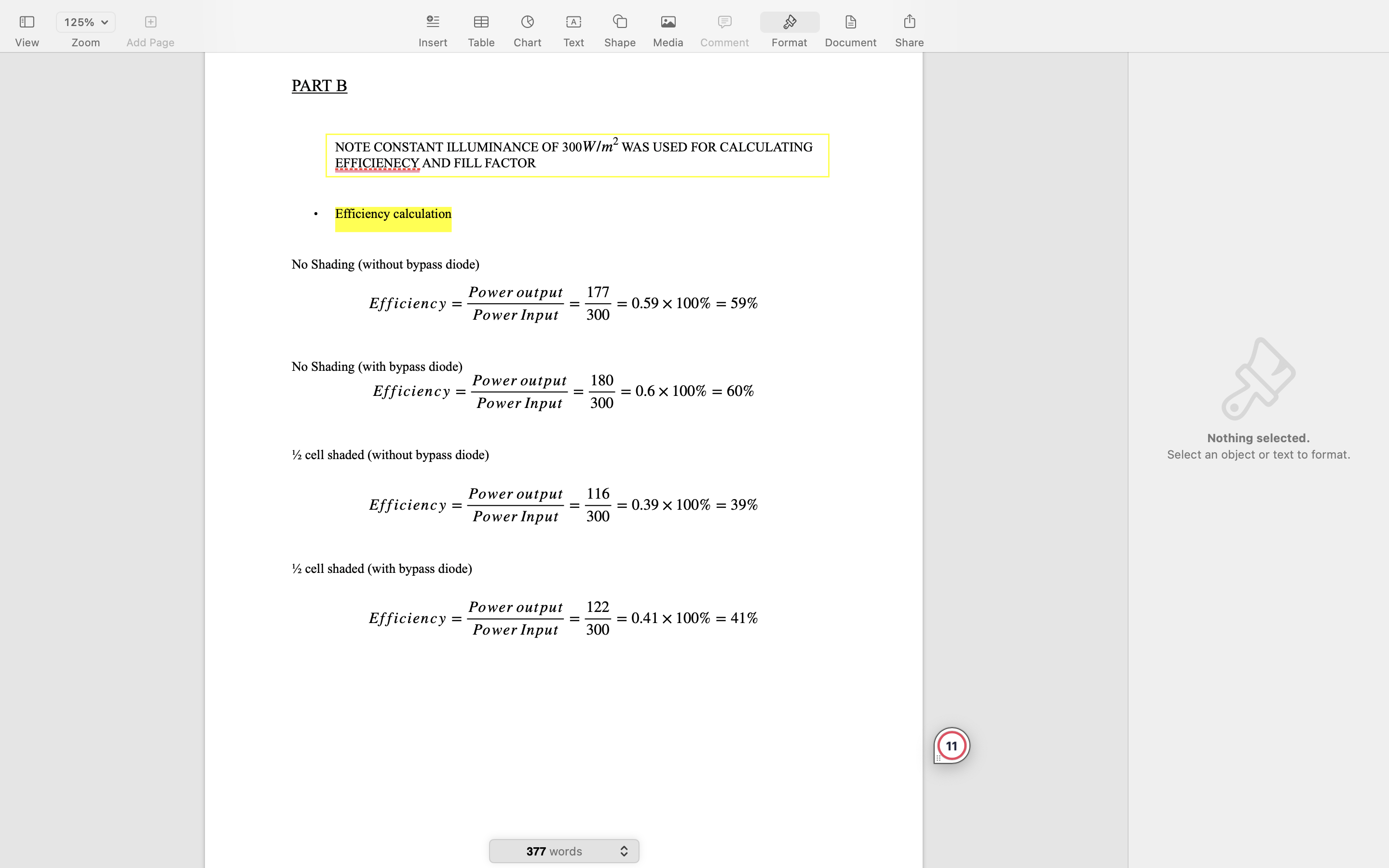Screen dimensions: 1389x868
Task: Open the Zoom level dropdown
Action: click(85, 22)
